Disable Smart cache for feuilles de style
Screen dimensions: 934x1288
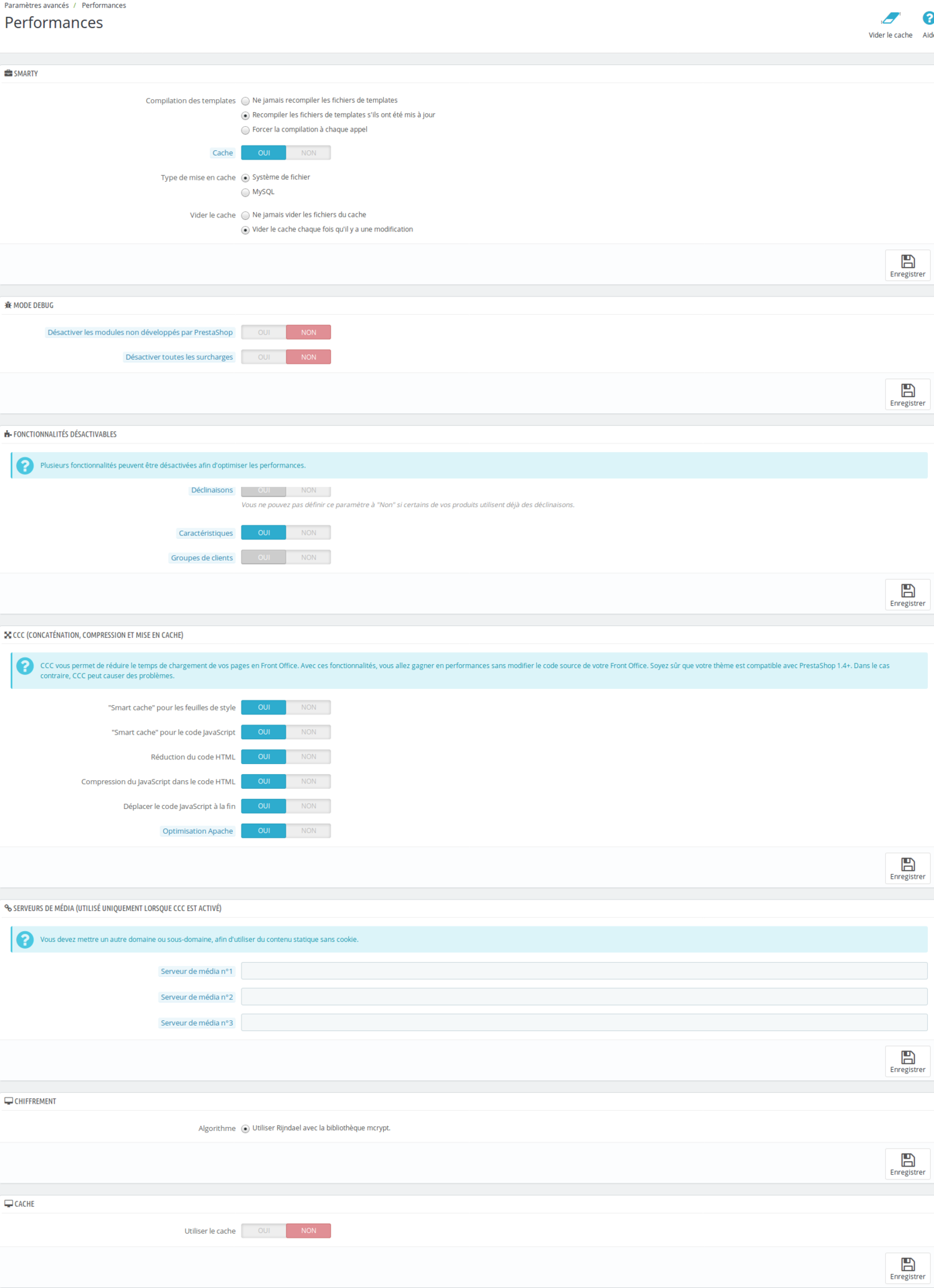click(309, 707)
